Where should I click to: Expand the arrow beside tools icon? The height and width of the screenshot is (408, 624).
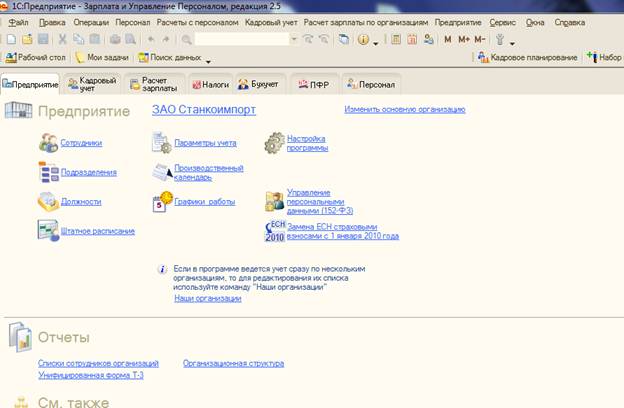click(513, 43)
